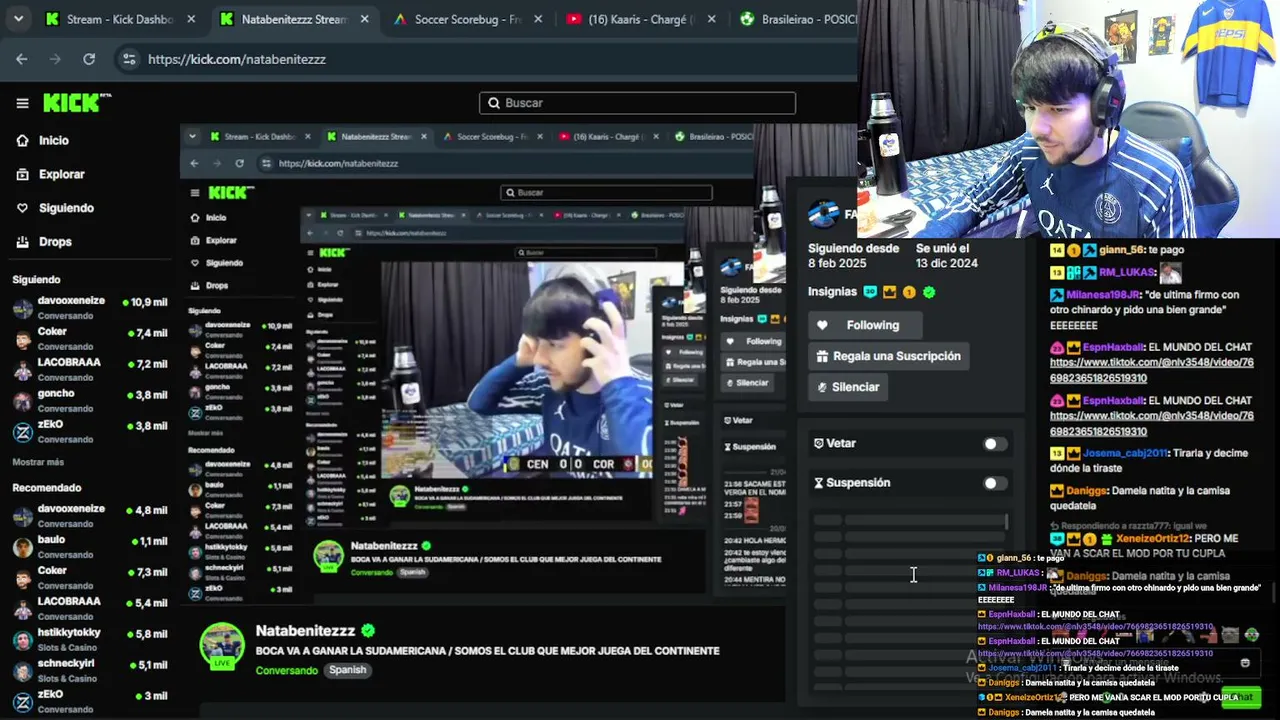Enable the Suspensión timeout toggle

tap(994, 483)
